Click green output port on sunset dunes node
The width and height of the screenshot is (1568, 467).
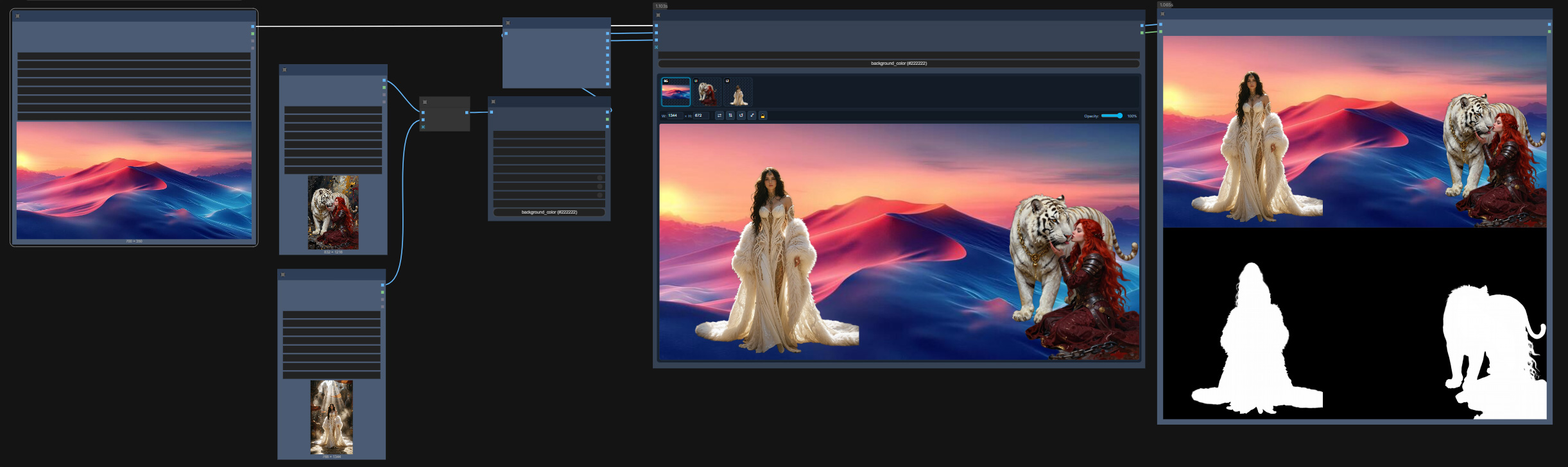coord(252,33)
